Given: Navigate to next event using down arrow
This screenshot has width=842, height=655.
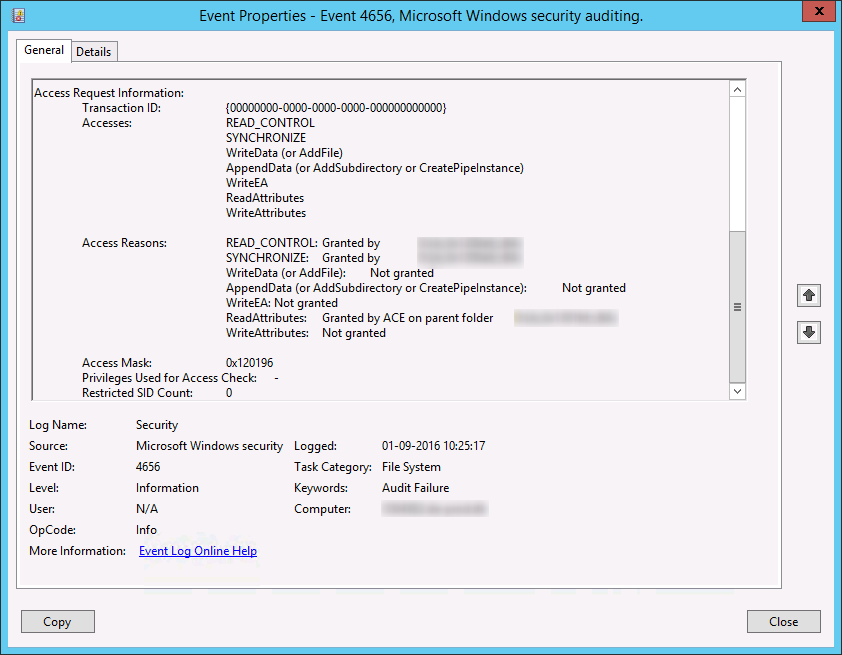Looking at the screenshot, I should click(x=808, y=331).
